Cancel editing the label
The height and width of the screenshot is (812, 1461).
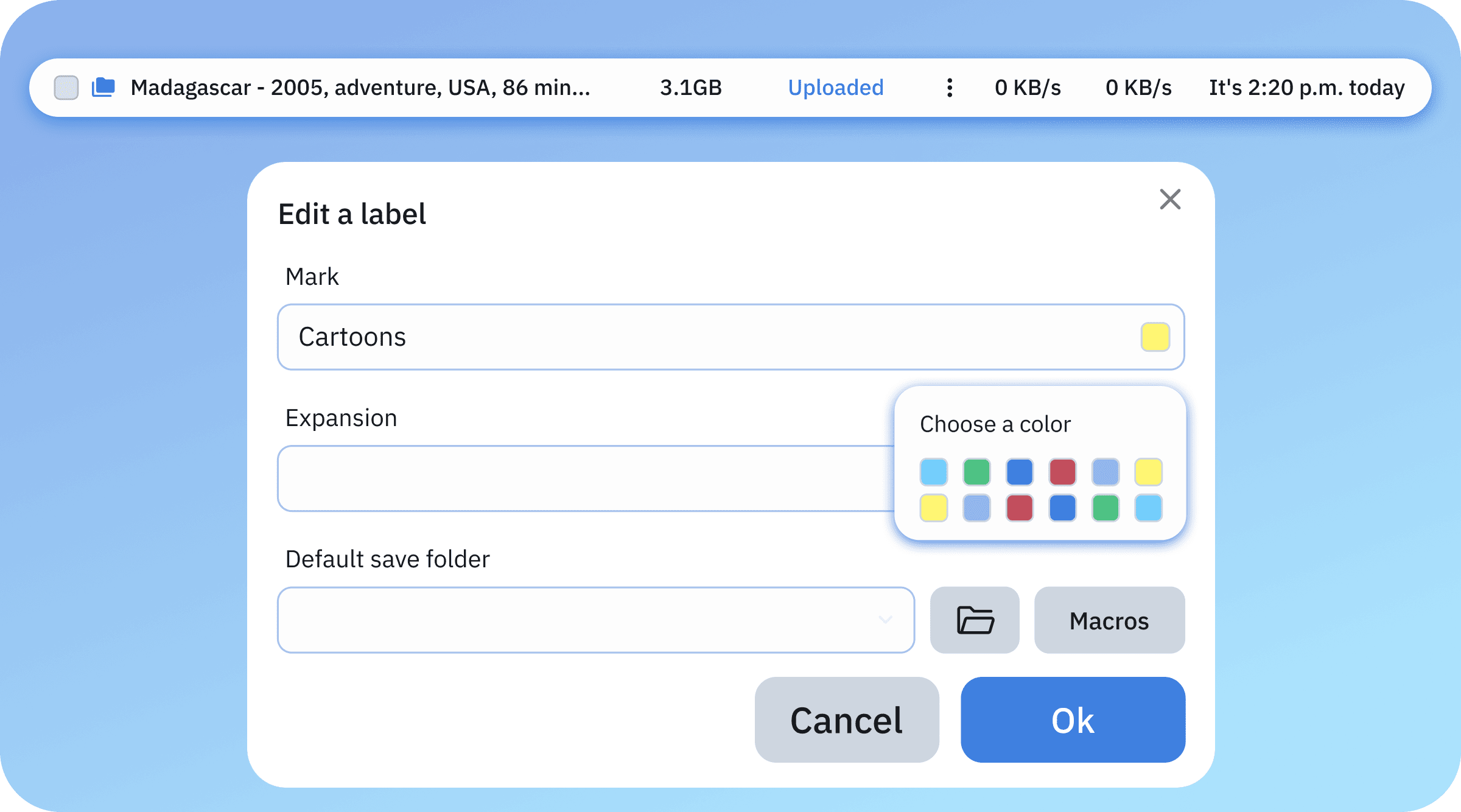coord(846,719)
